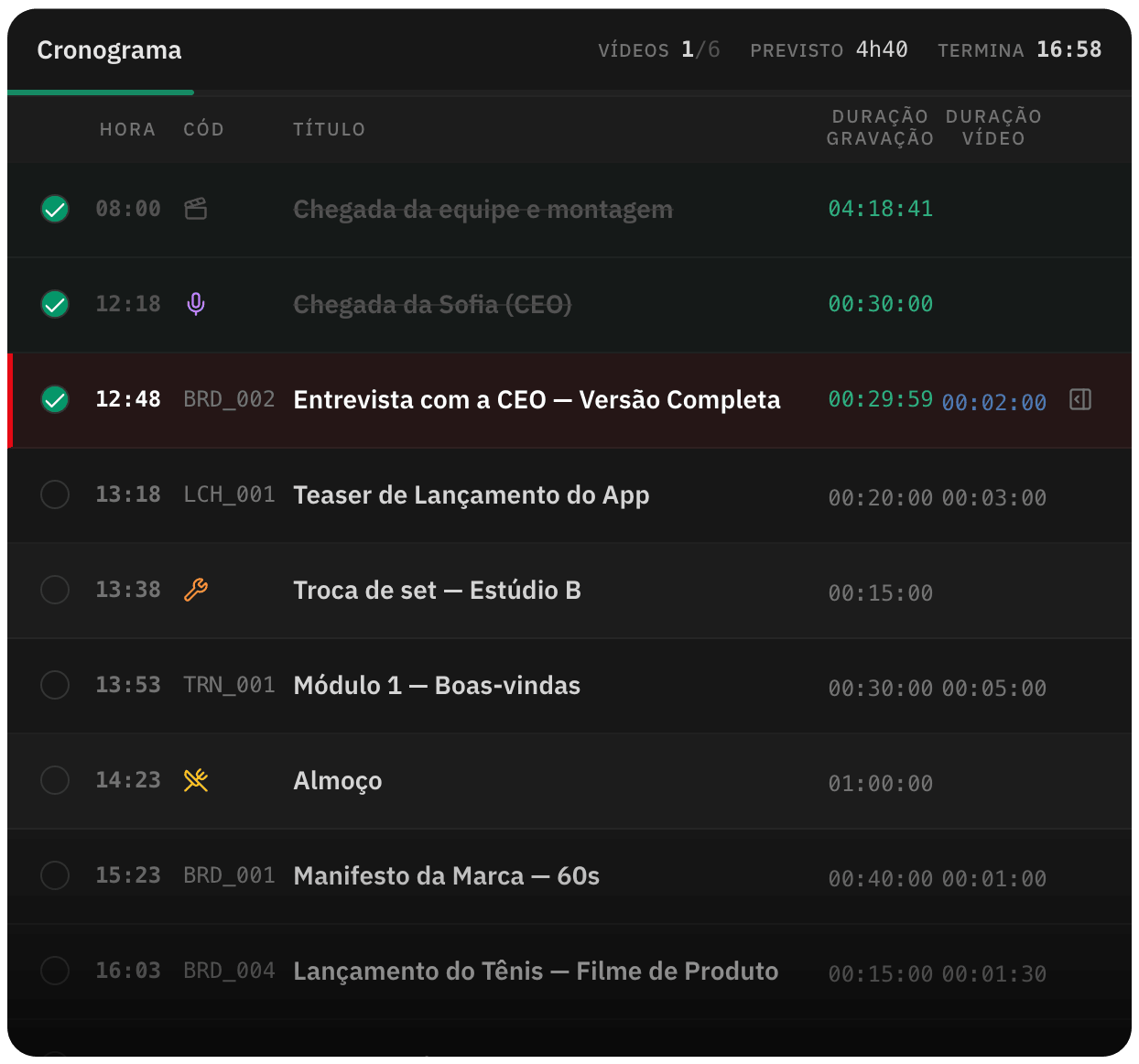Viewport: 1139px width, 1064px height.
Task: Mark the Almoço item as complete
Action: click(x=55, y=780)
